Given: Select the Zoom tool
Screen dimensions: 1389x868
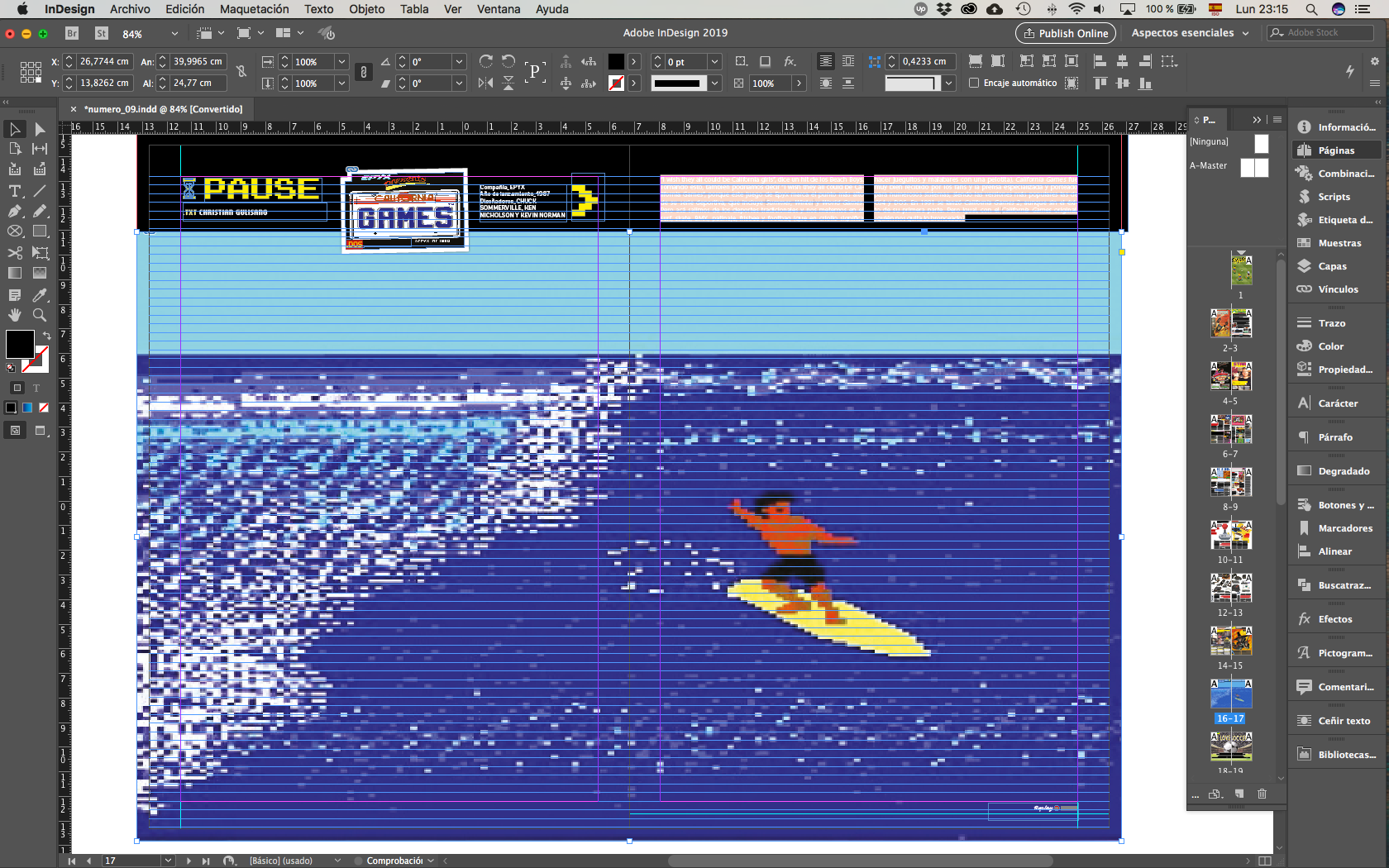Looking at the screenshot, I should tap(39, 315).
